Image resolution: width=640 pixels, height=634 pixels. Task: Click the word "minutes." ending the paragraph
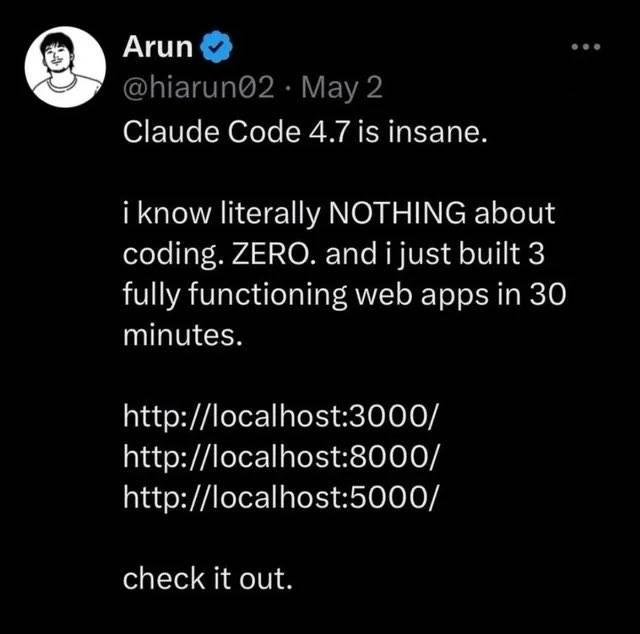183,336
